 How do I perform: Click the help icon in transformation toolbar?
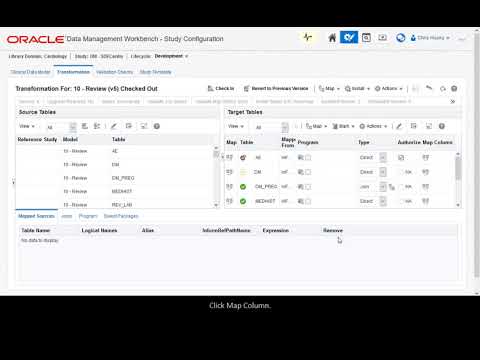pyautogui.click(x=454, y=89)
